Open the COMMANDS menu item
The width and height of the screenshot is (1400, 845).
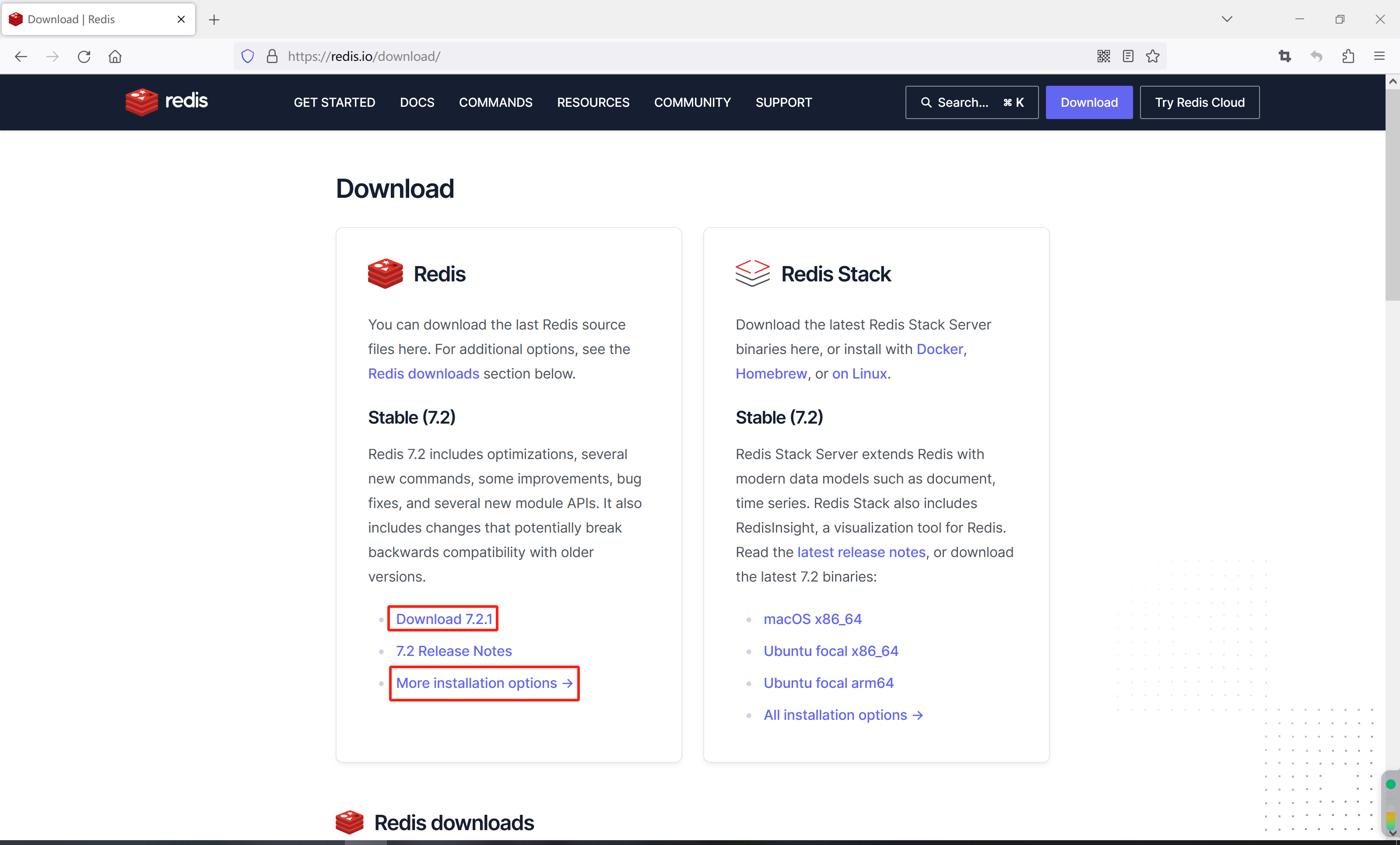[495, 102]
